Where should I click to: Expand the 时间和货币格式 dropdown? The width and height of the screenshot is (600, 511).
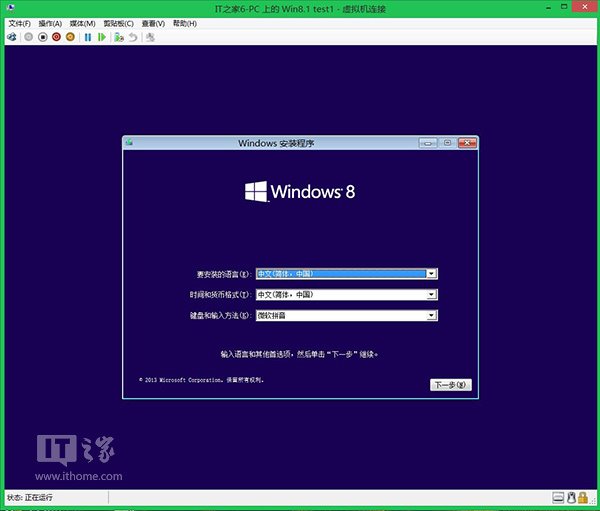pyautogui.click(x=431, y=294)
